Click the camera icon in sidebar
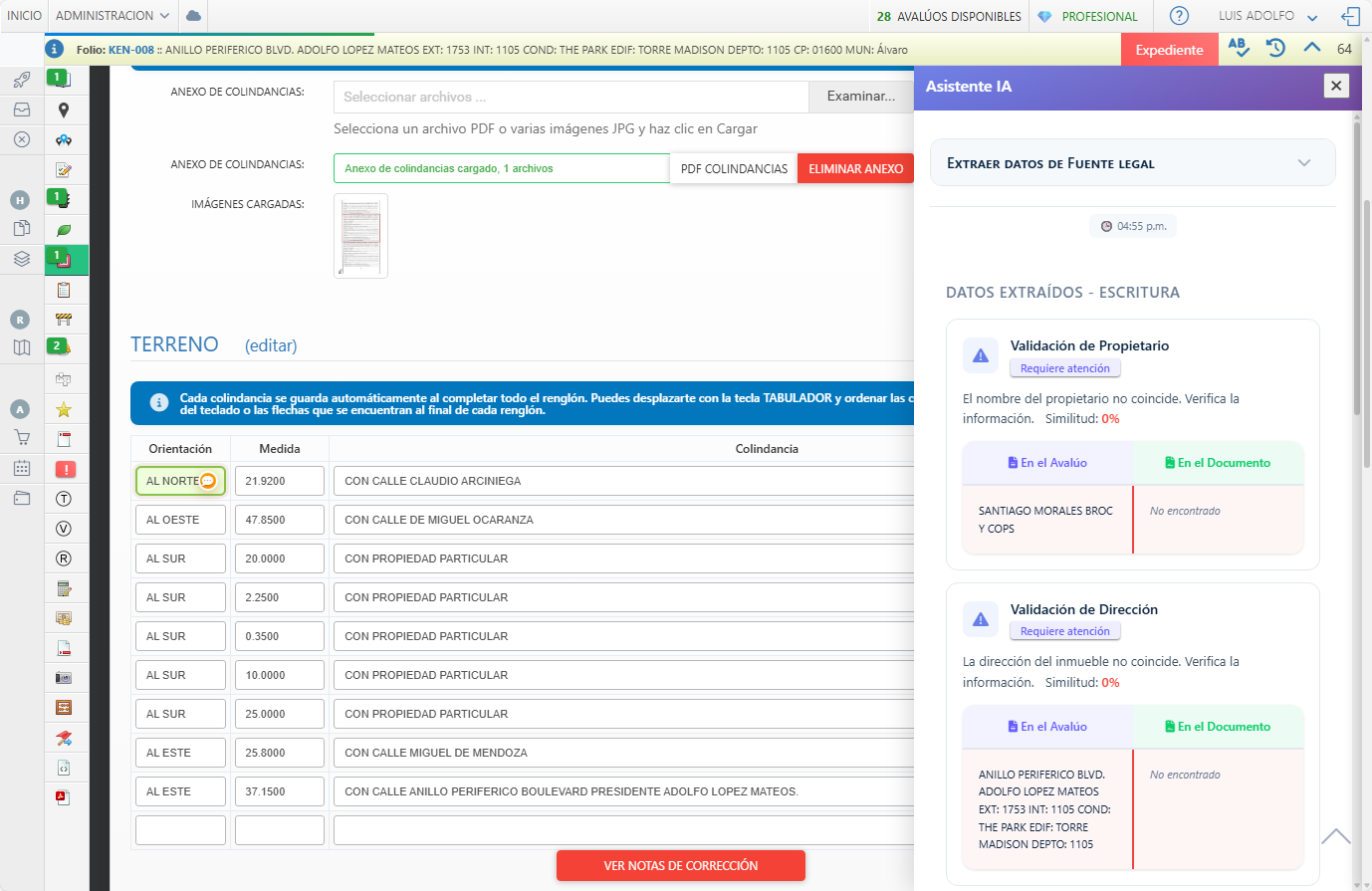Image resolution: width=1372 pixels, height=891 pixels. (64, 678)
